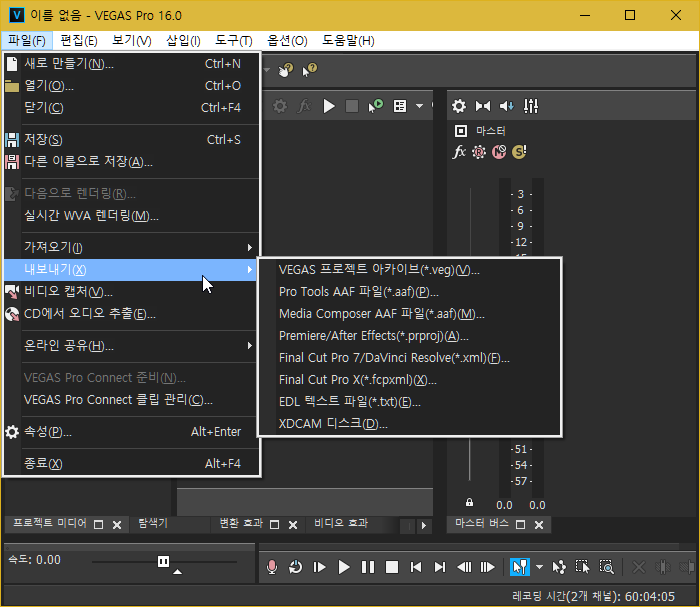Expand the dropdown arrow beside preview layout icon

(x=419, y=106)
